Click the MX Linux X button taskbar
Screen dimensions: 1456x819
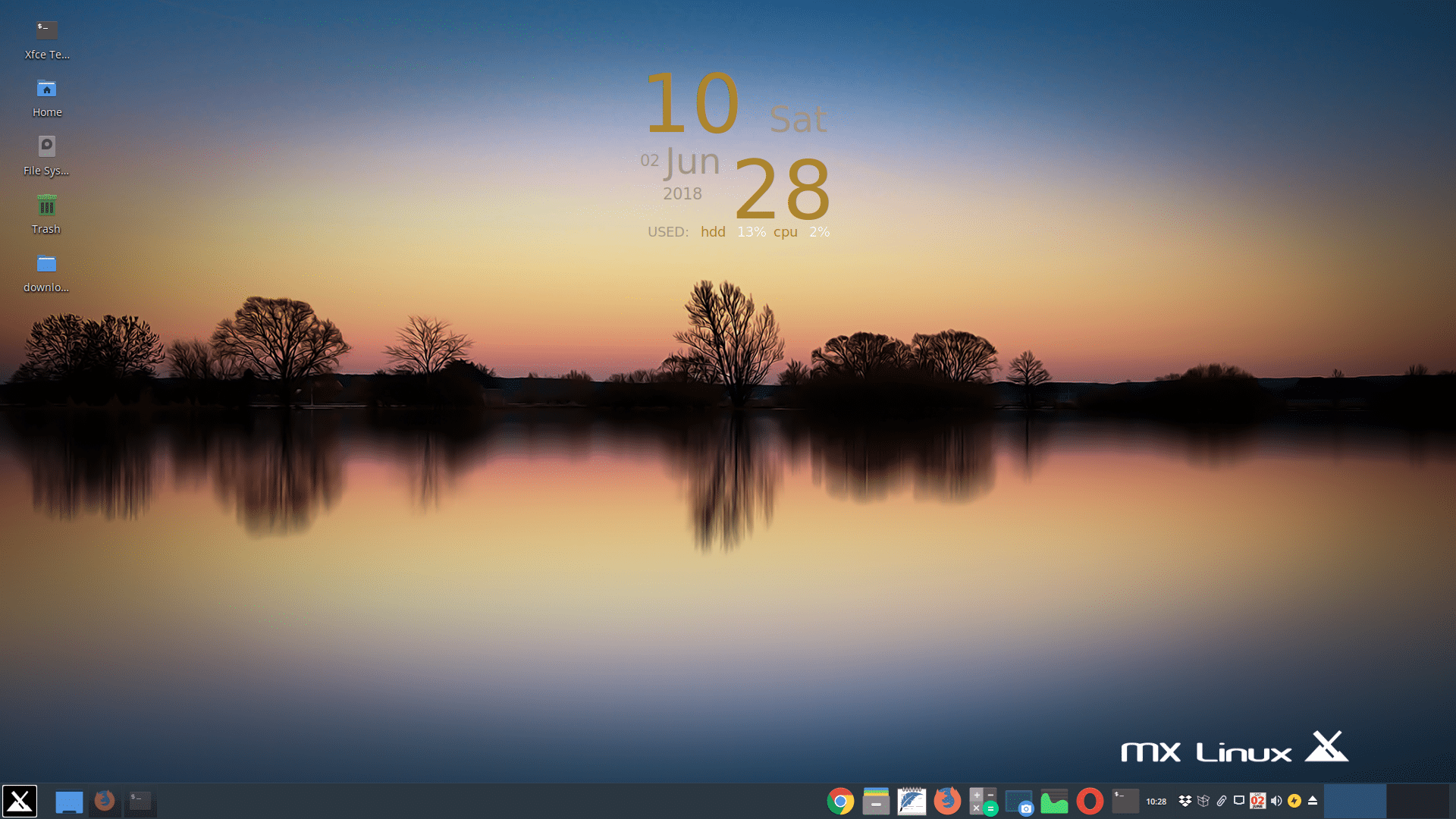pyautogui.click(x=19, y=801)
